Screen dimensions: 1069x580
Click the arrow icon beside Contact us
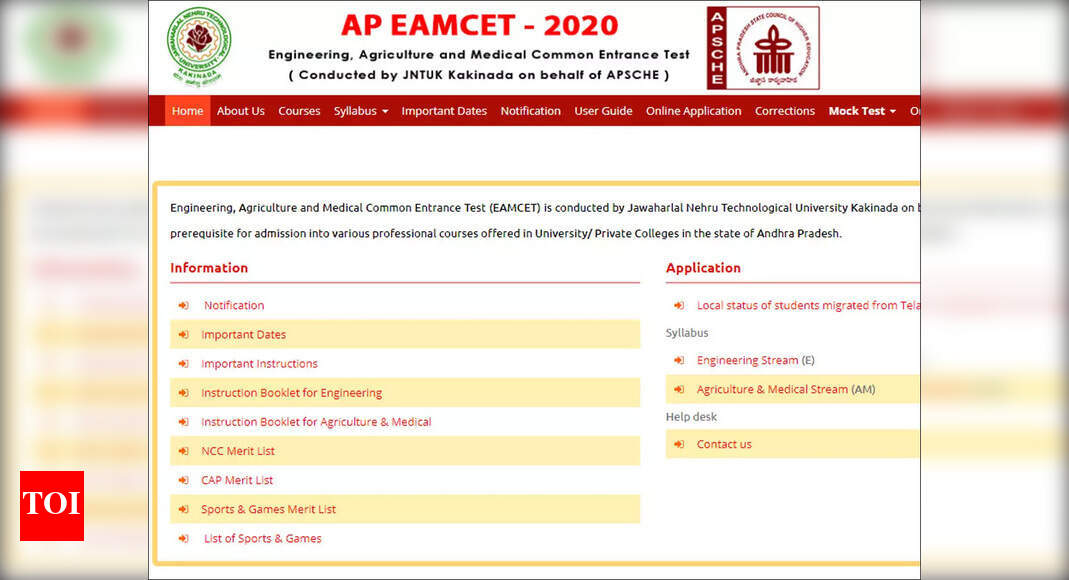tap(679, 444)
